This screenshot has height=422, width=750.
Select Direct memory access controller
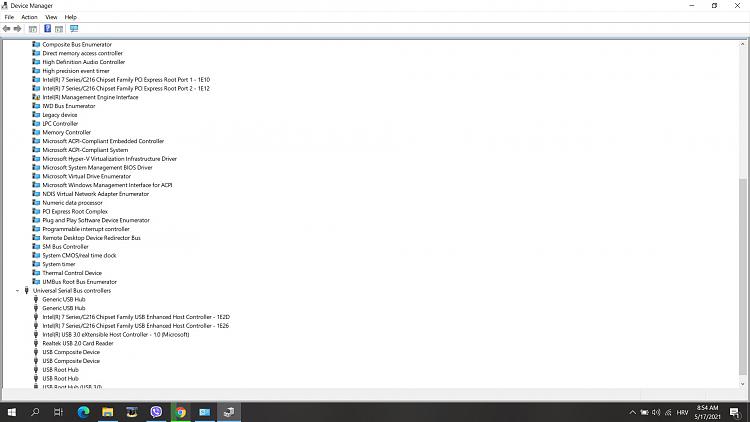coord(82,53)
